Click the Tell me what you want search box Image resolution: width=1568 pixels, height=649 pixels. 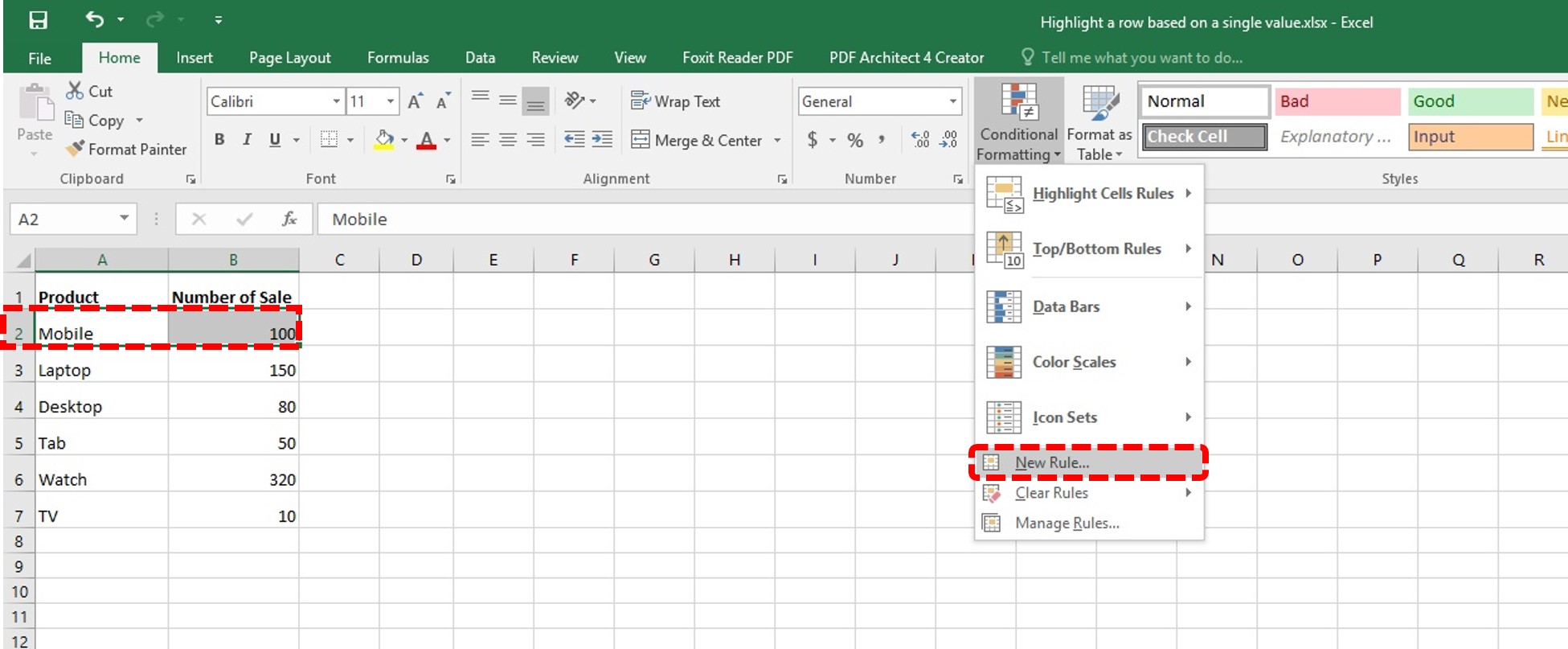coord(1133,58)
